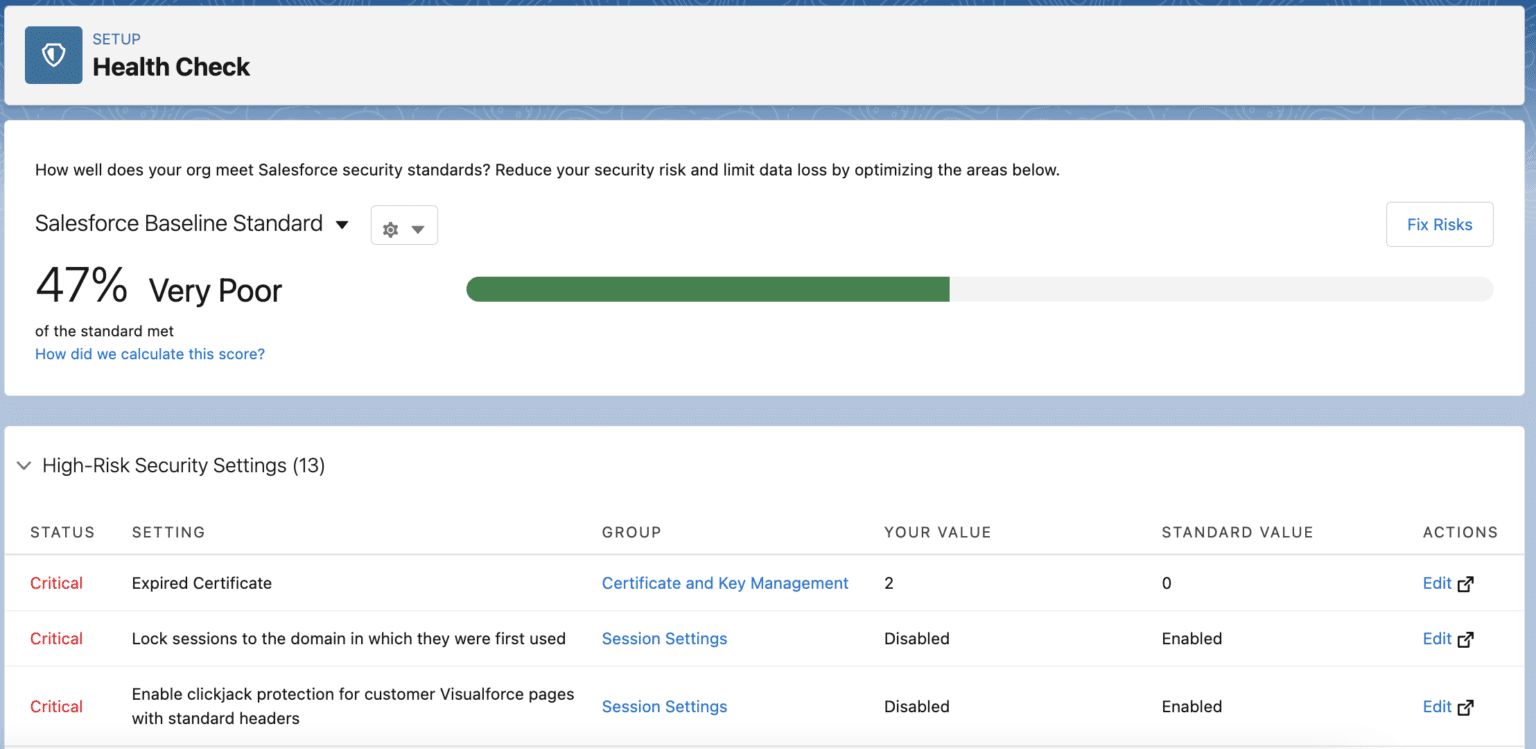Open How did we calculate this score link

tap(149, 354)
